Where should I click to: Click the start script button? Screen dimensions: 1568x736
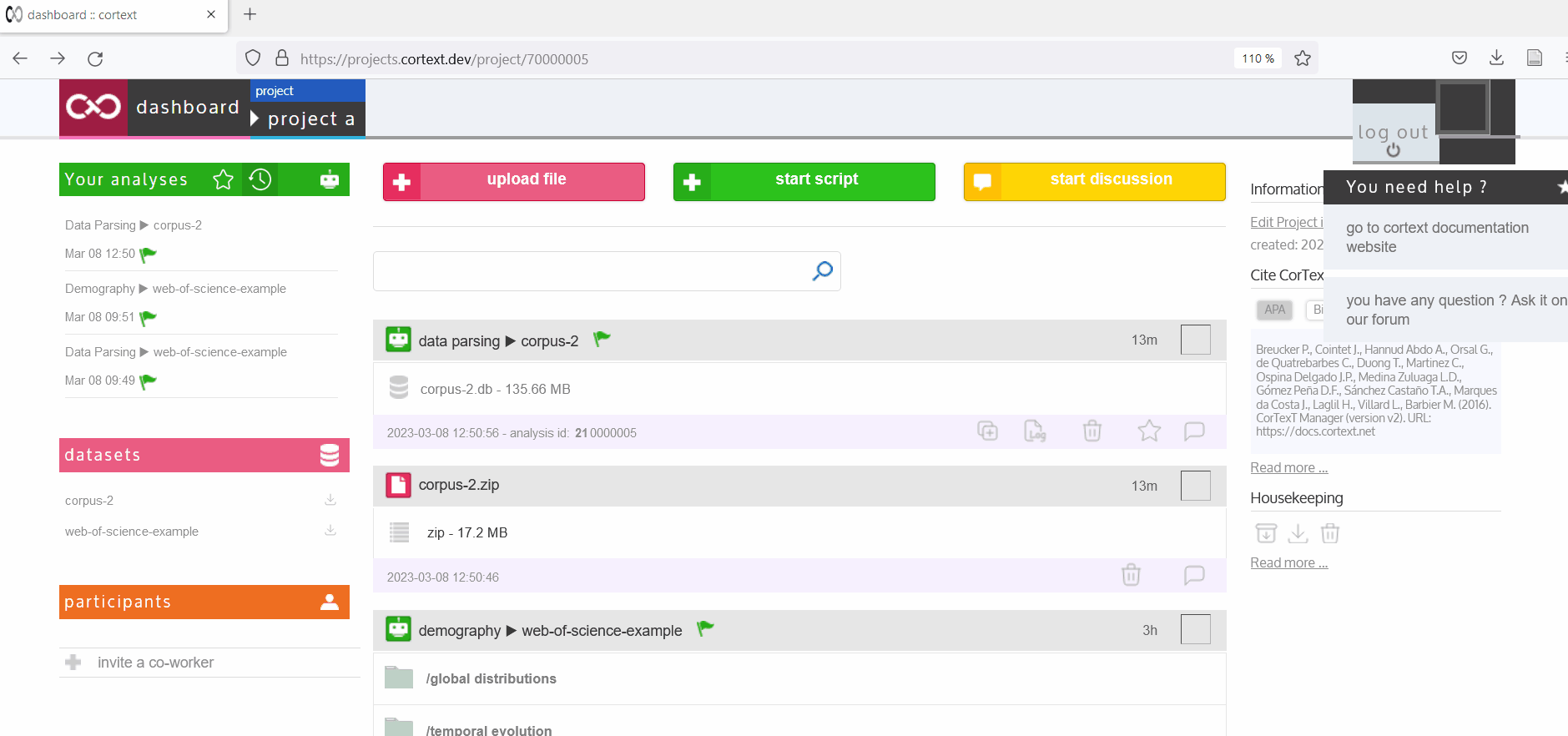[x=804, y=181]
